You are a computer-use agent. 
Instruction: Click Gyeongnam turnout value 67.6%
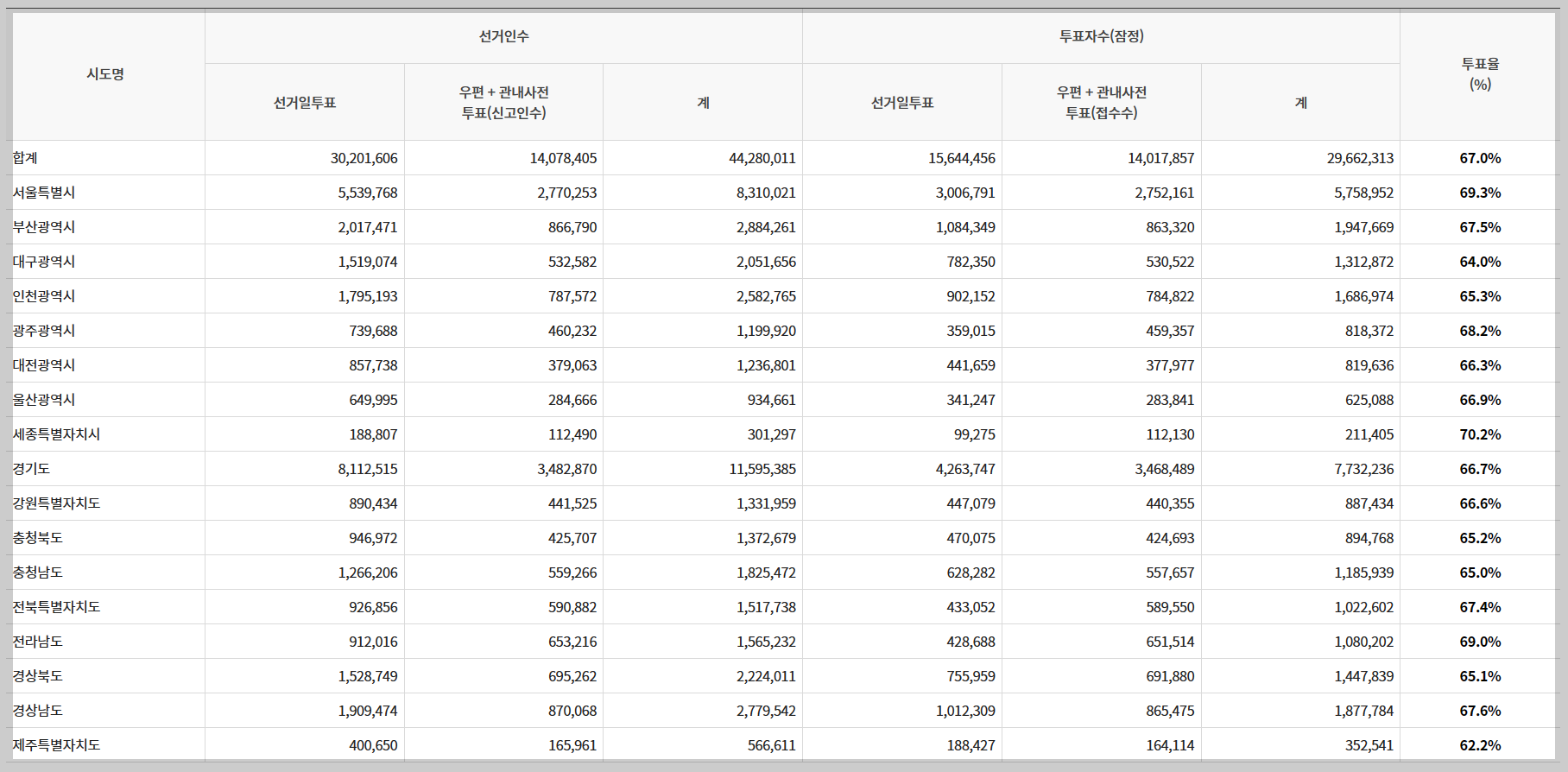1480,711
